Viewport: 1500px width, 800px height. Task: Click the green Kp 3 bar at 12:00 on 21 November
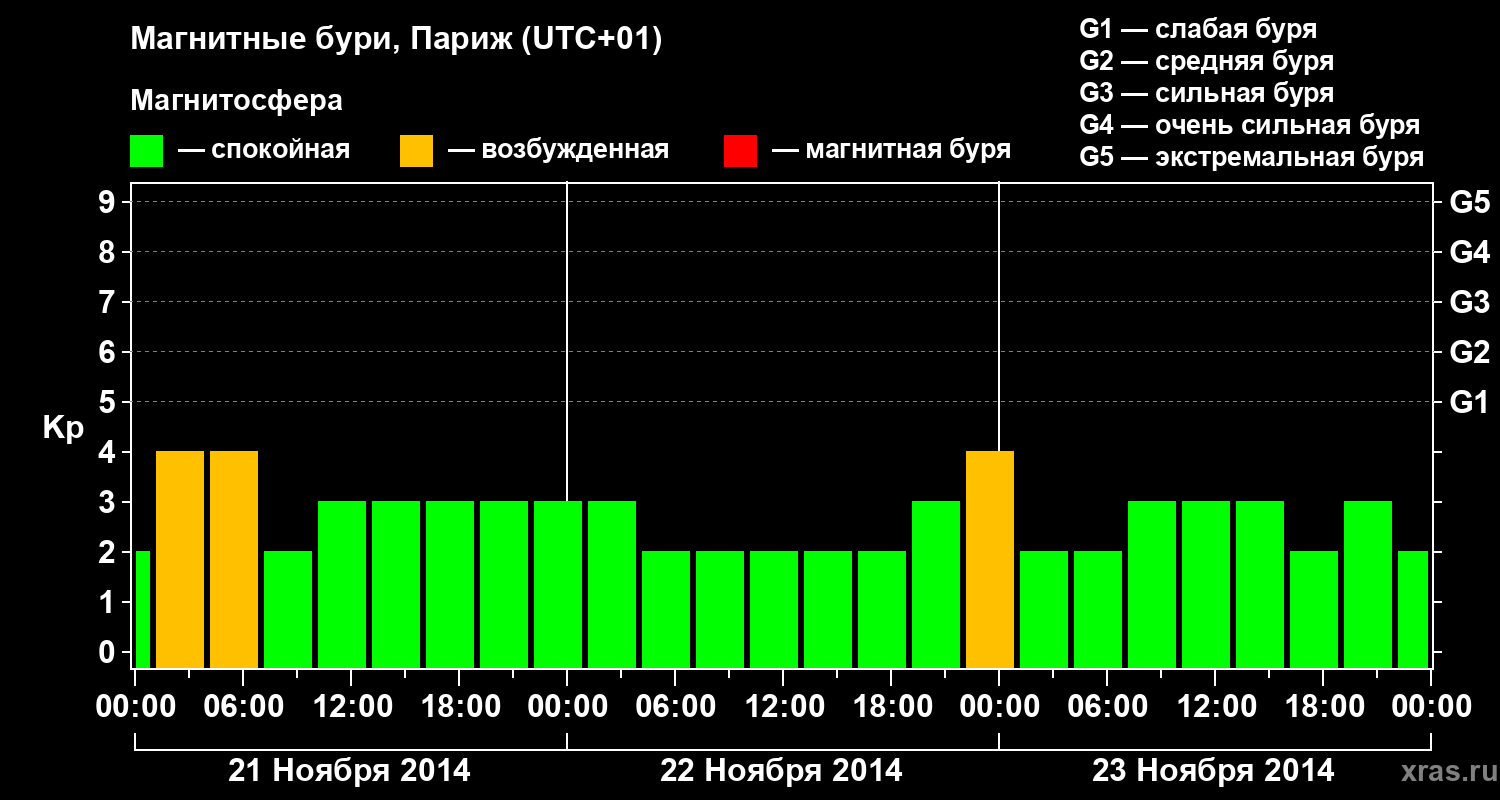click(x=342, y=584)
